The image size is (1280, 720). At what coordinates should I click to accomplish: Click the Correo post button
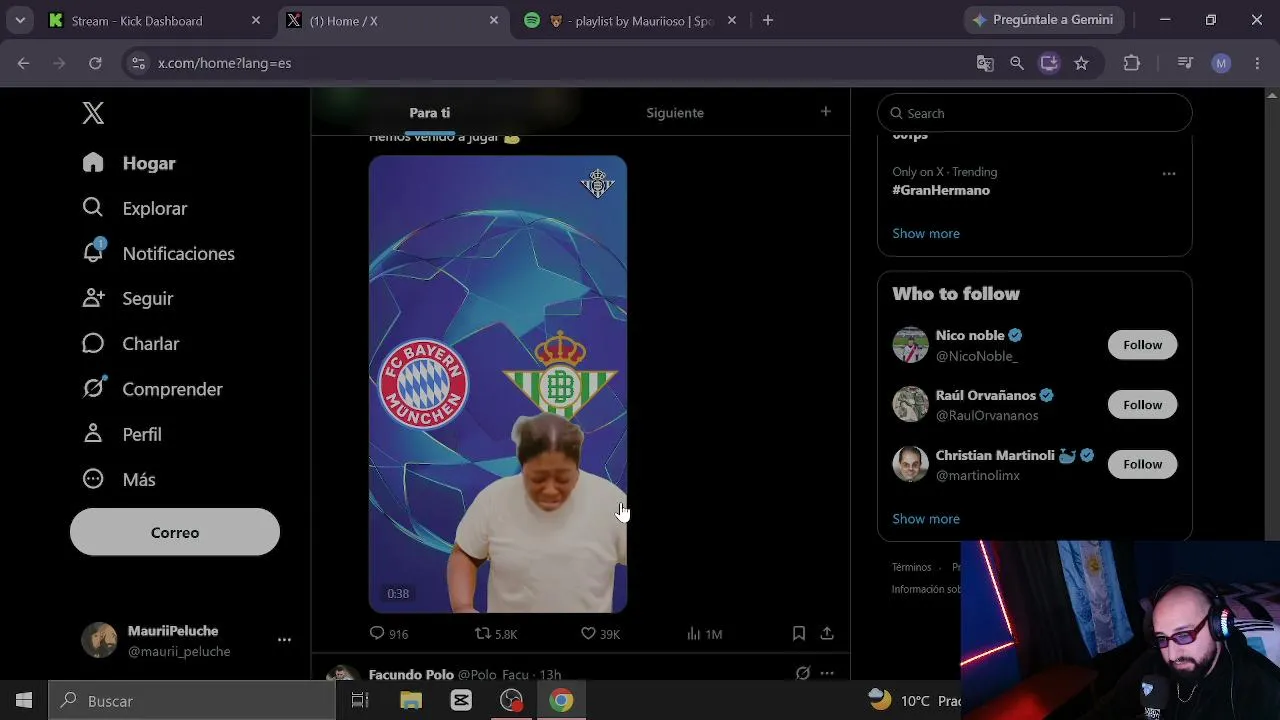pyautogui.click(x=175, y=532)
